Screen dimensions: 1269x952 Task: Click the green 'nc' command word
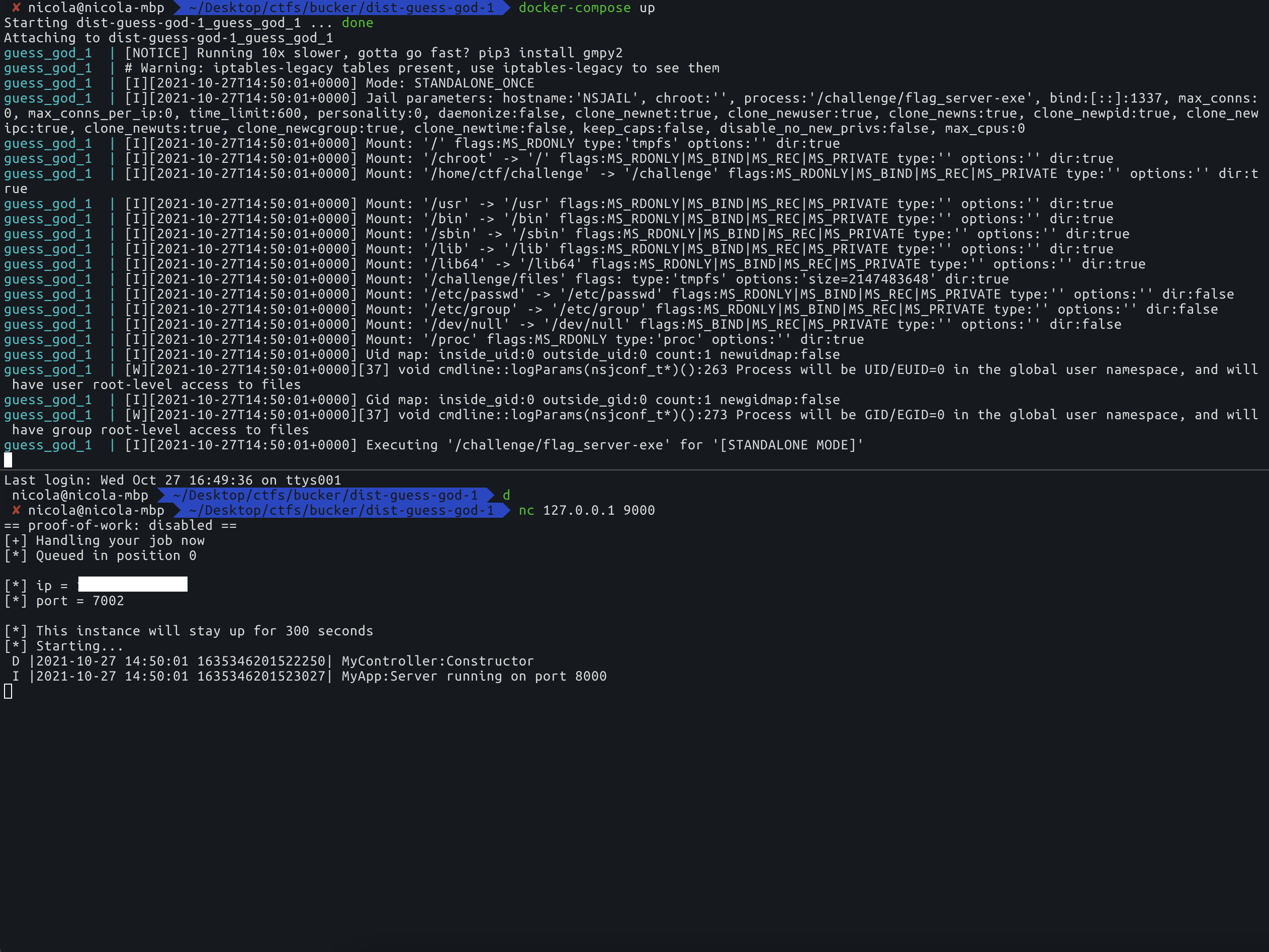pos(526,510)
